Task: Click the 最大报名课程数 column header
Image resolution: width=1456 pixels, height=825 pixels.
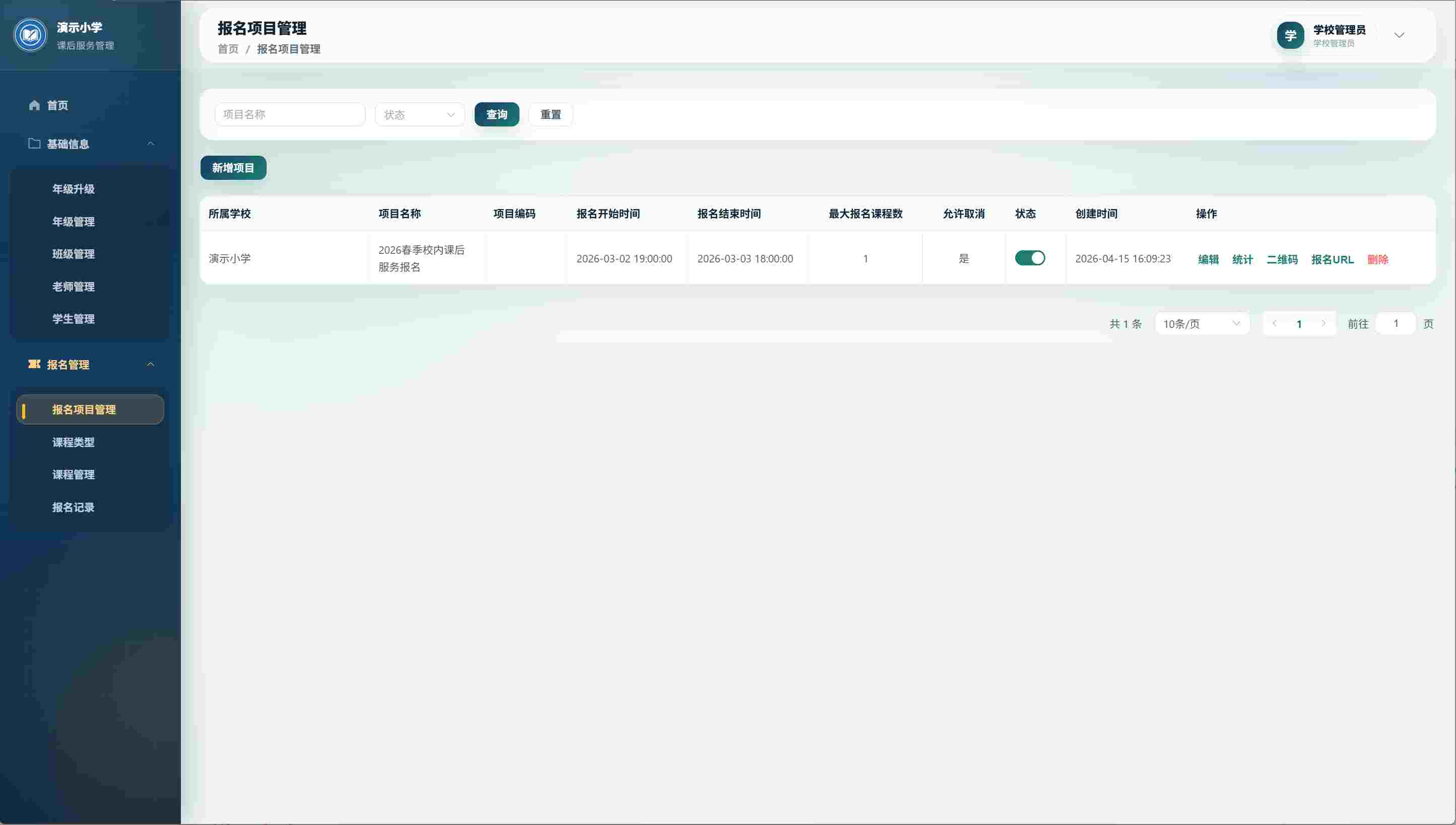Action: coord(866,214)
